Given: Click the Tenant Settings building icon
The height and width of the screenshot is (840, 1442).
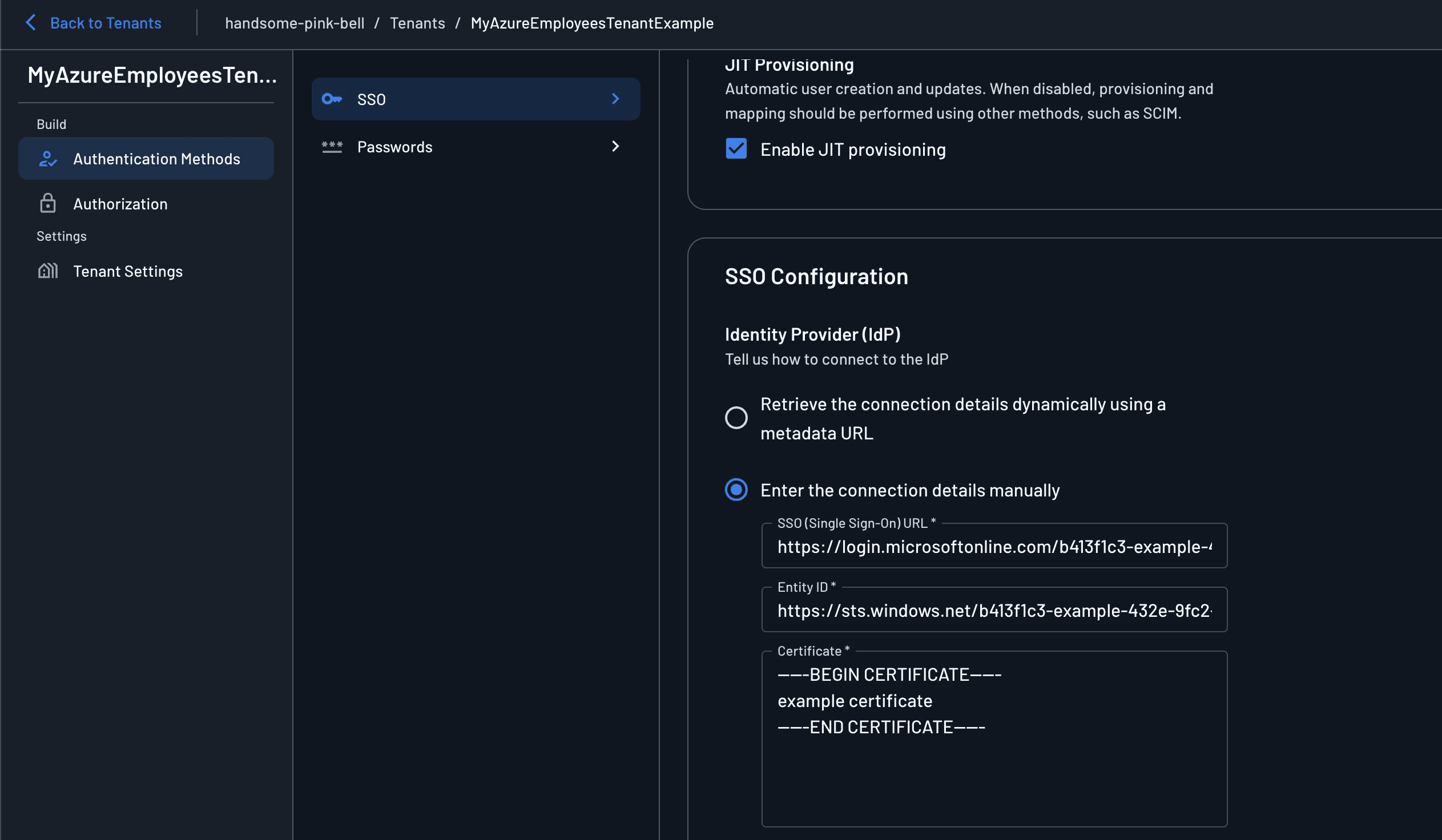Looking at the screenshot, I should [x=48, y=271].
